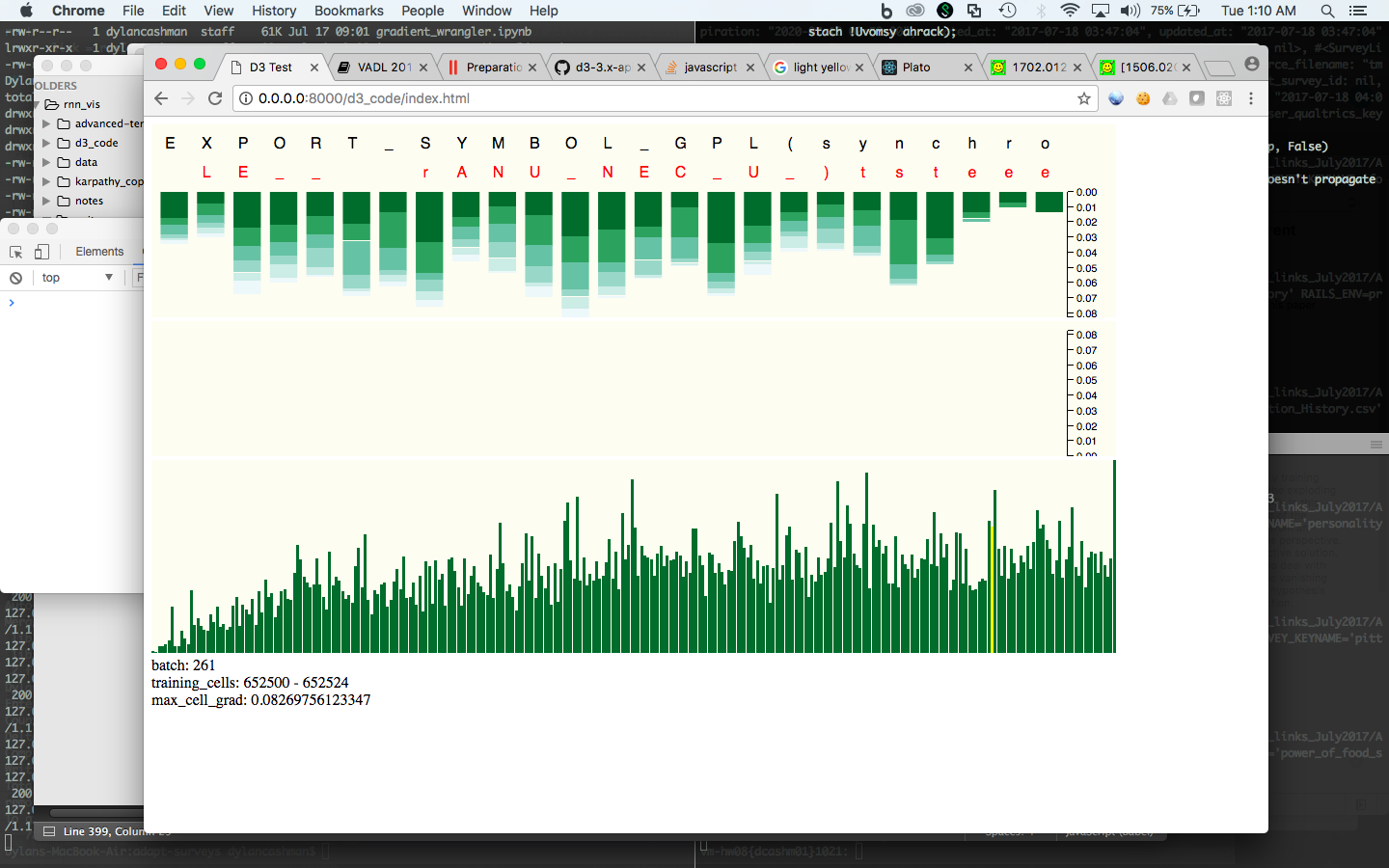
Task: Close the VADL 201 tab
Action: click(423, 68)
